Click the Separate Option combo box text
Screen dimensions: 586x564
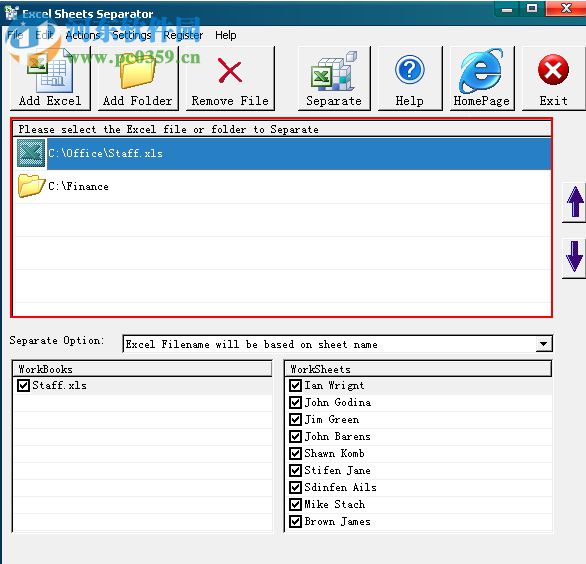pos(252,344)
